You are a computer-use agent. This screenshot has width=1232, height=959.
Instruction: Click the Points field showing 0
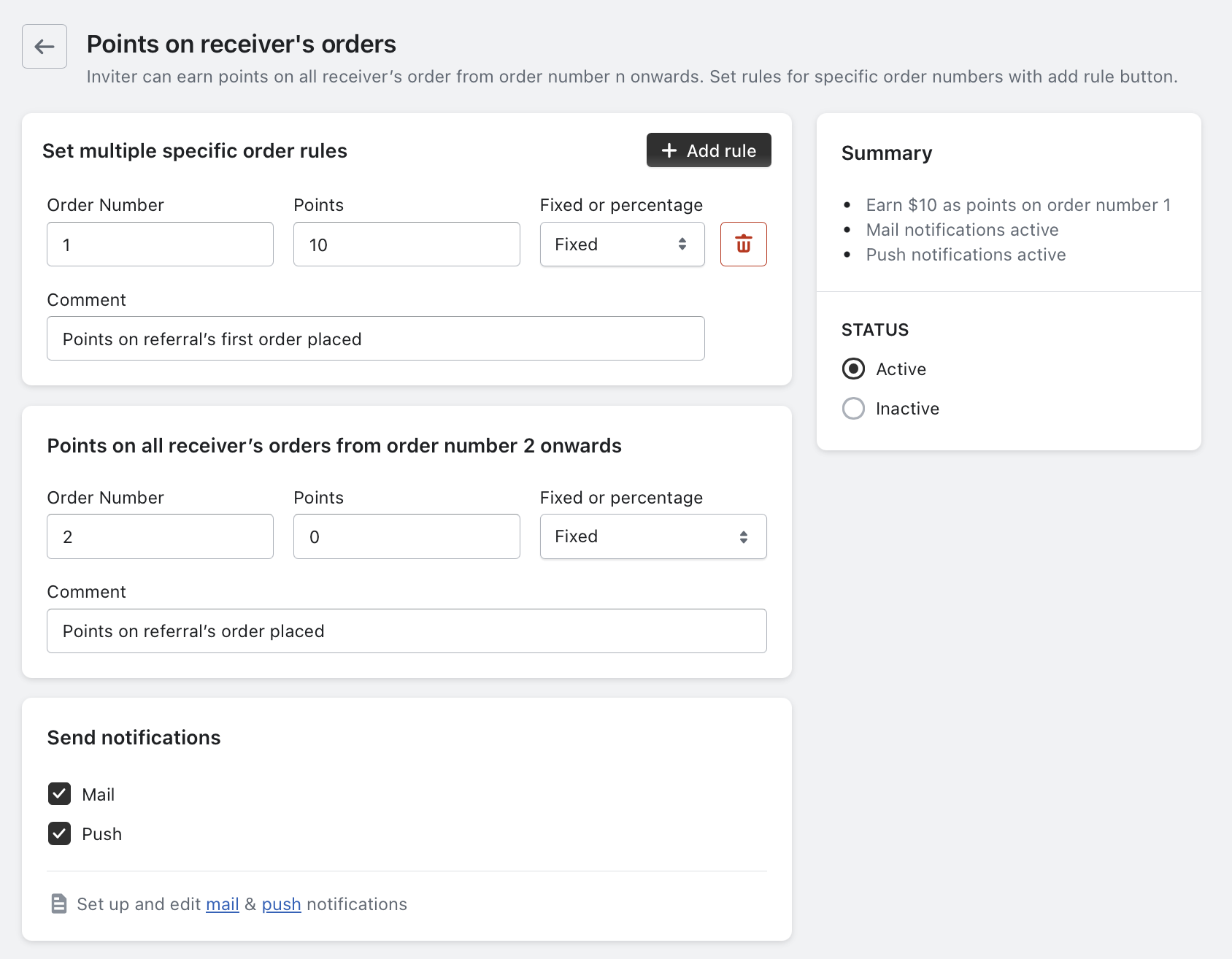(x=407, y=537)
